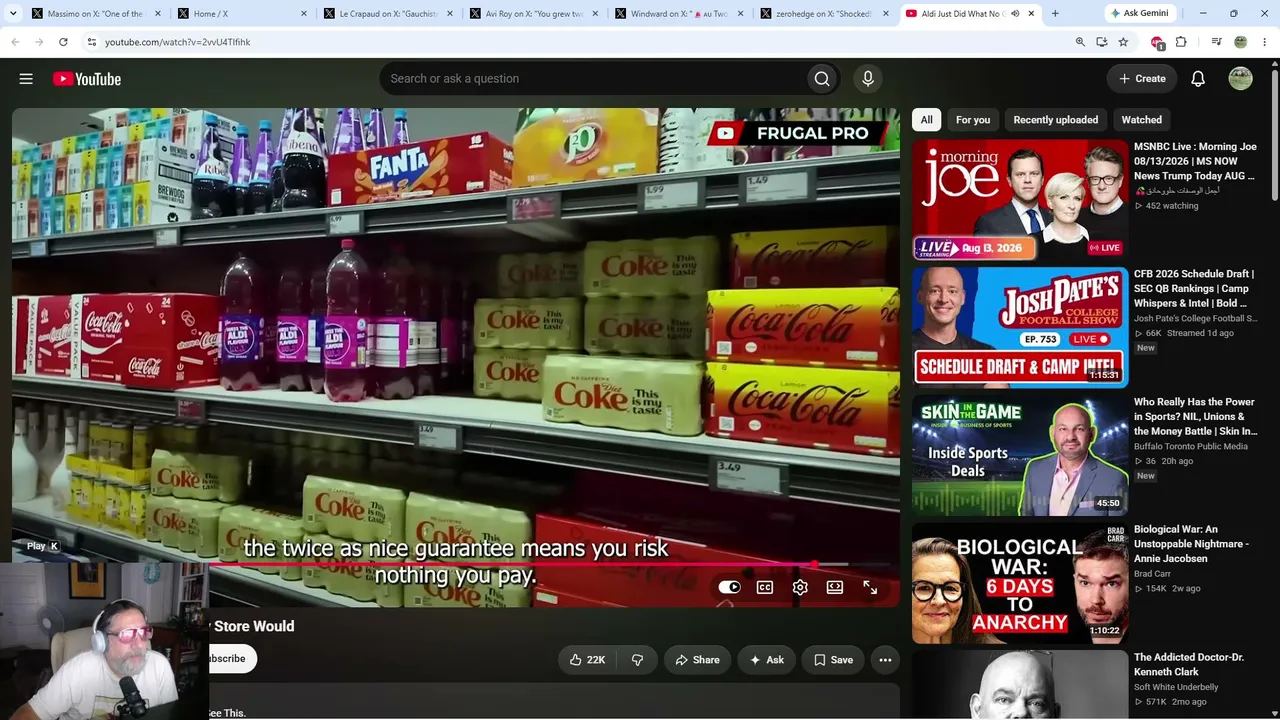Click the address bar URL youtube.com/watch
Screen dimensions: 1280x720
pyautogui.click(x=177, y=42)
